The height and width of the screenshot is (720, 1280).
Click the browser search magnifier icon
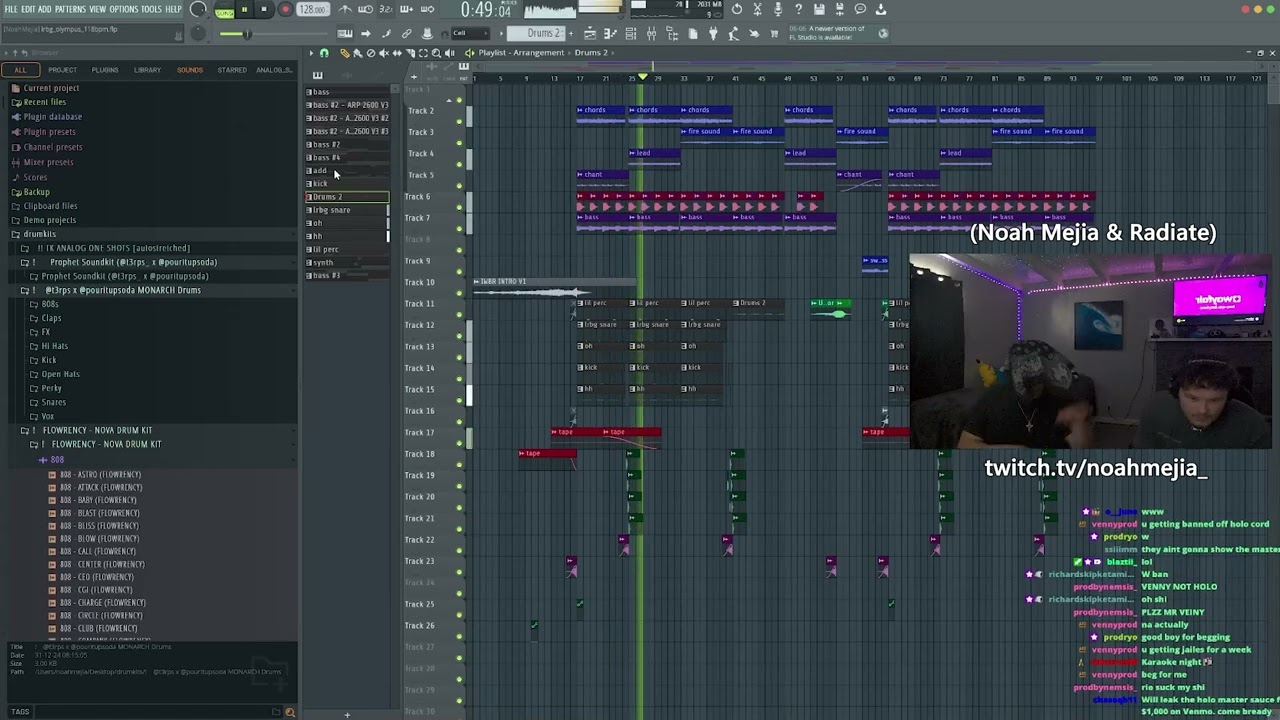(x=290, y=712)
